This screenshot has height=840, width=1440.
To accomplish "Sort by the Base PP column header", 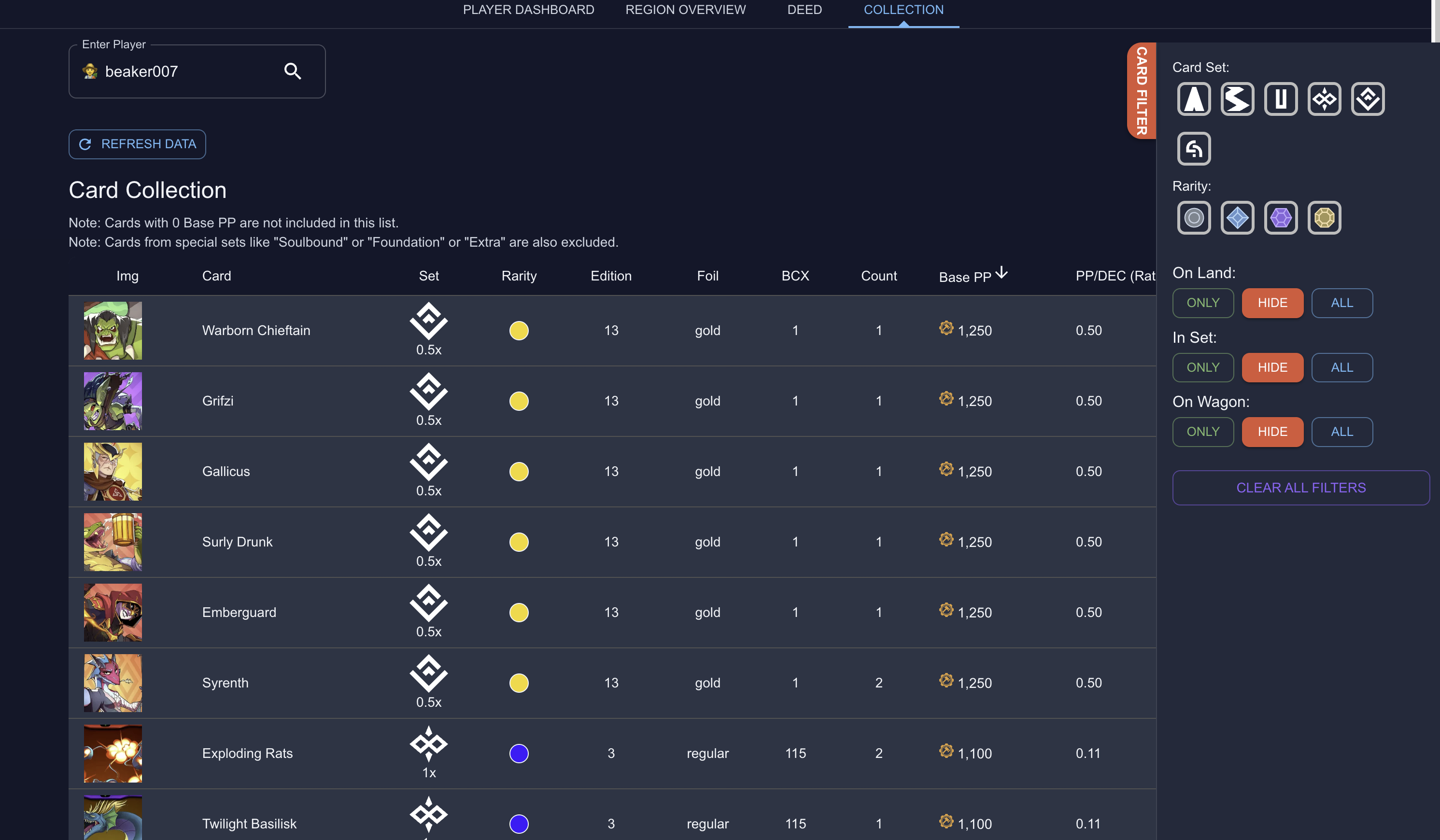I will (x=965, y=277).
